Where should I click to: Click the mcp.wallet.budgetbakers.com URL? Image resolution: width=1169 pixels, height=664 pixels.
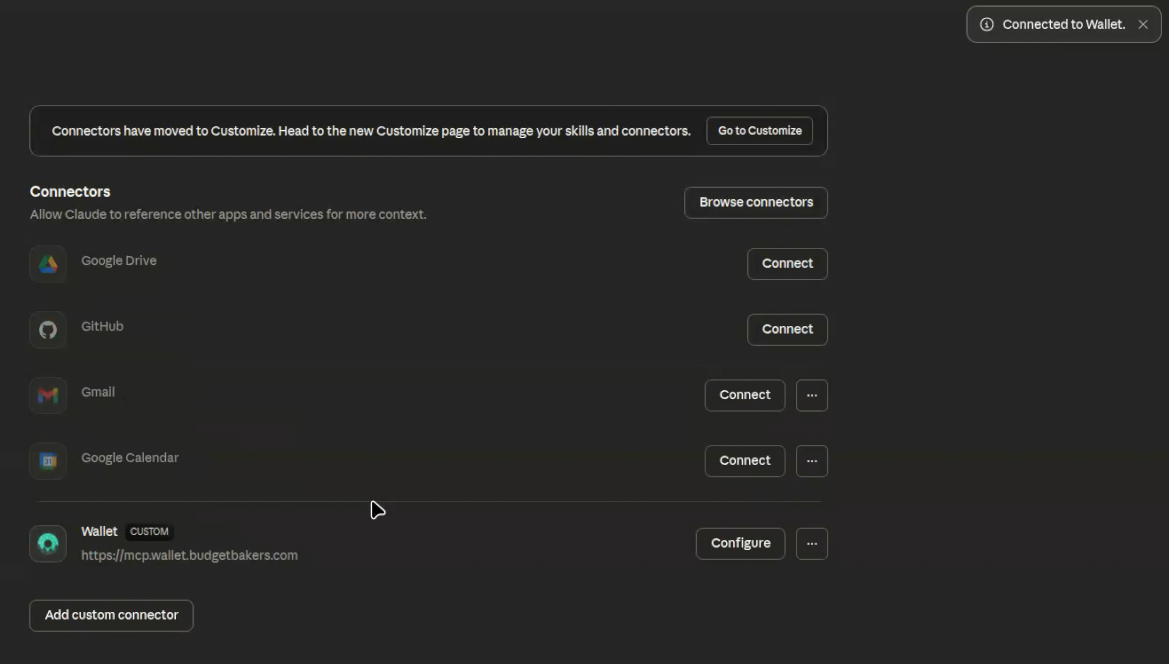tap(189, 554)
